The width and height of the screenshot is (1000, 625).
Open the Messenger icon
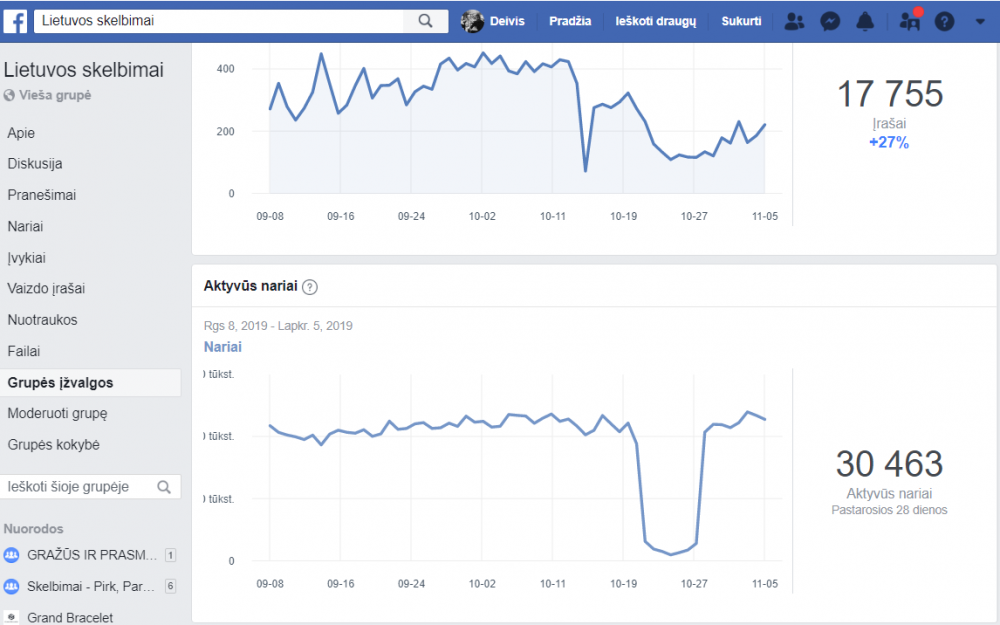tap(830, 22)
